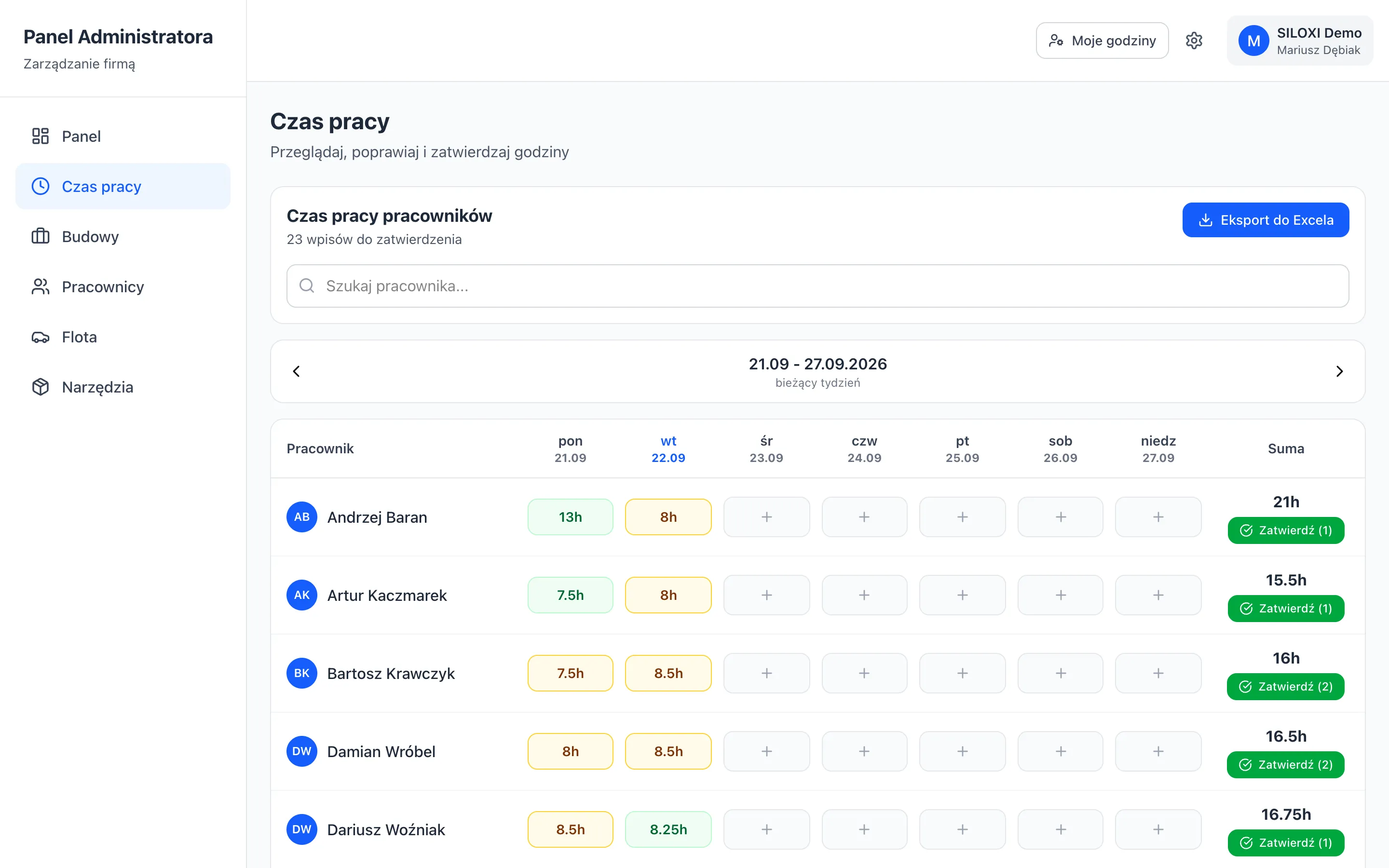The image size is (1389, 868).
Task: Open Pracownicy in the sidebar
Action: tap(123, 286)
